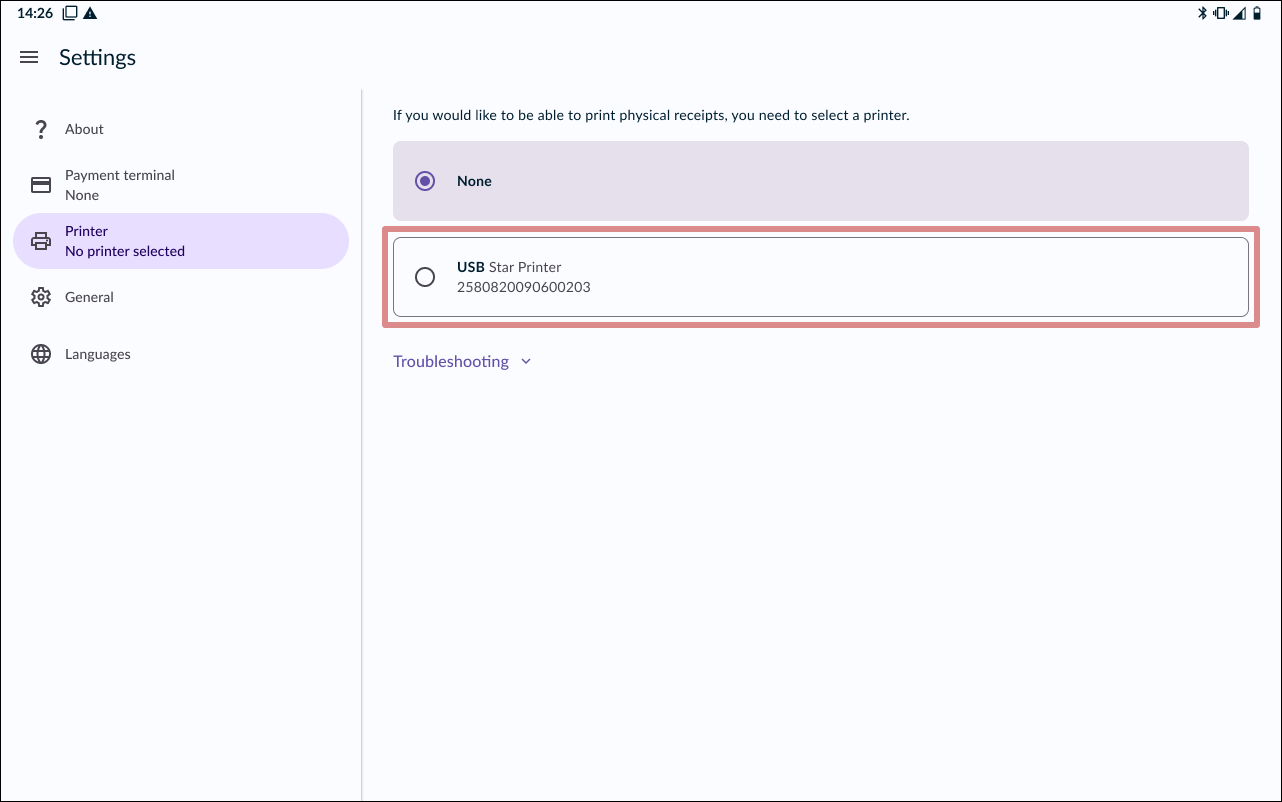Image resolution: width=1282 pixels, height=802 pixels.
Task: Tap the vibrate mode status icon
Action: pyautogui.click(x=1221, y=13)
